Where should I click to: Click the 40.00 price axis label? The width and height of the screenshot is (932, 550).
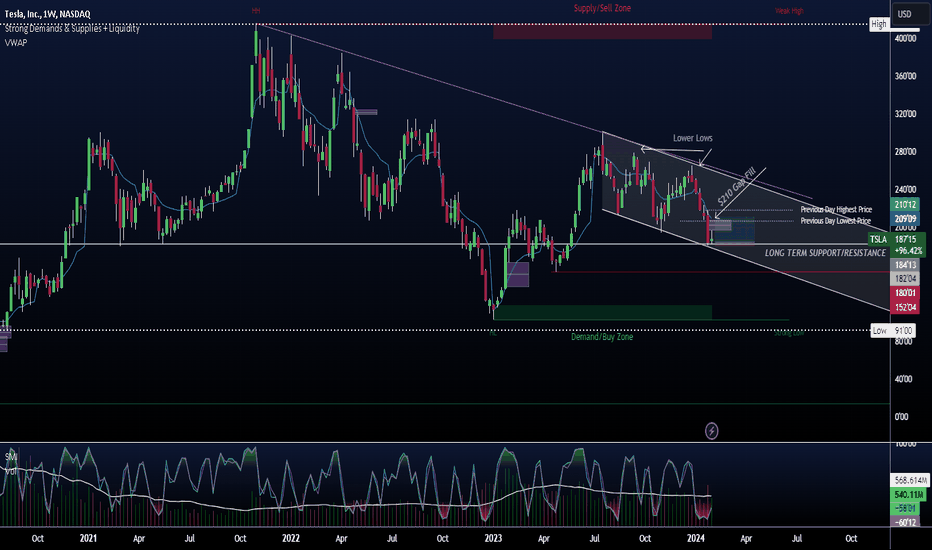point(903,379)
